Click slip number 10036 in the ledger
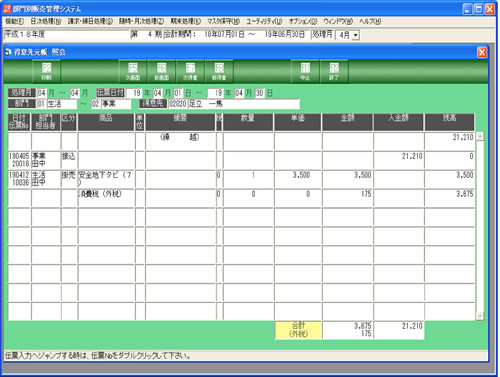Screen dimensions: 500x377 21,183
